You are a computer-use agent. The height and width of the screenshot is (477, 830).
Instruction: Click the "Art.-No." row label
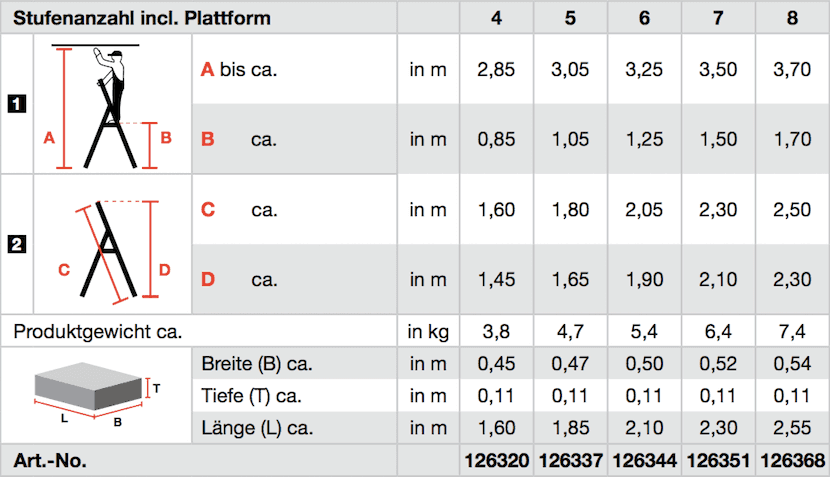point(50,462)
